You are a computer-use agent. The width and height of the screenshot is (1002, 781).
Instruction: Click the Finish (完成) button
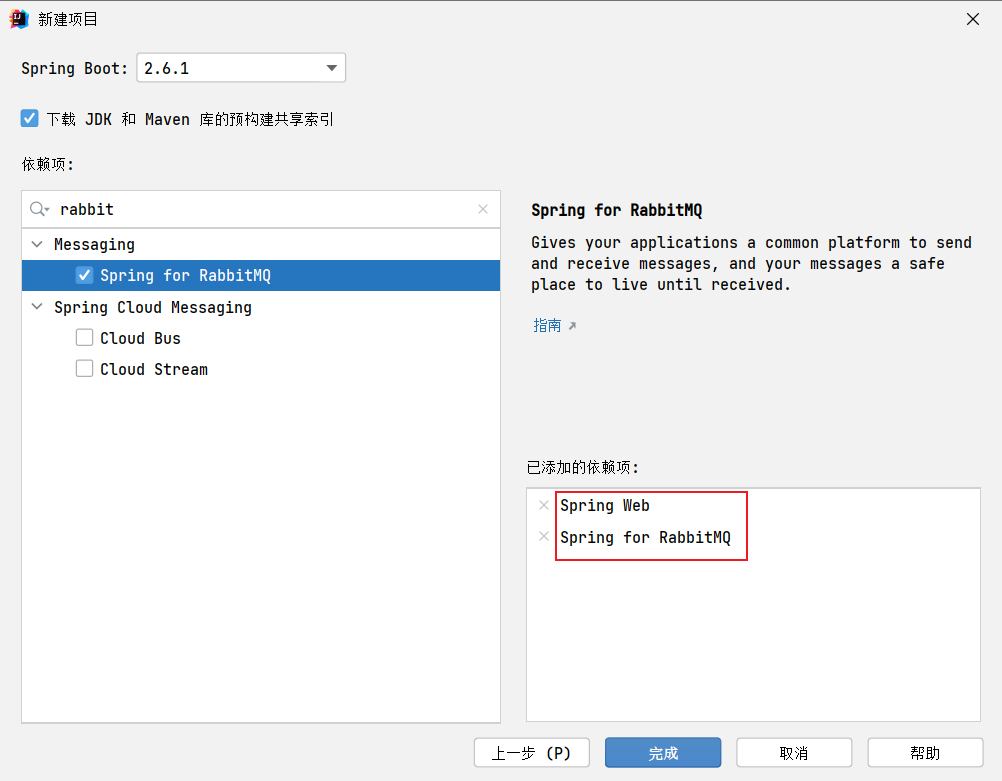(x=663, y=753)
